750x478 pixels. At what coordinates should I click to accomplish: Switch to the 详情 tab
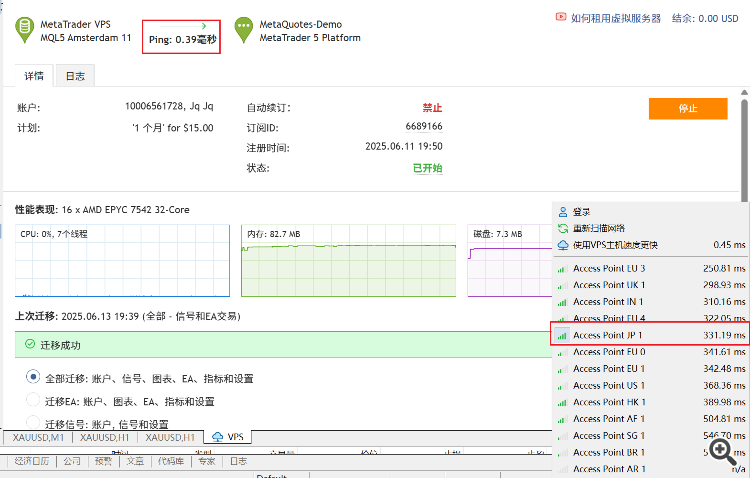pyautogui.click(x=34, y=76)
